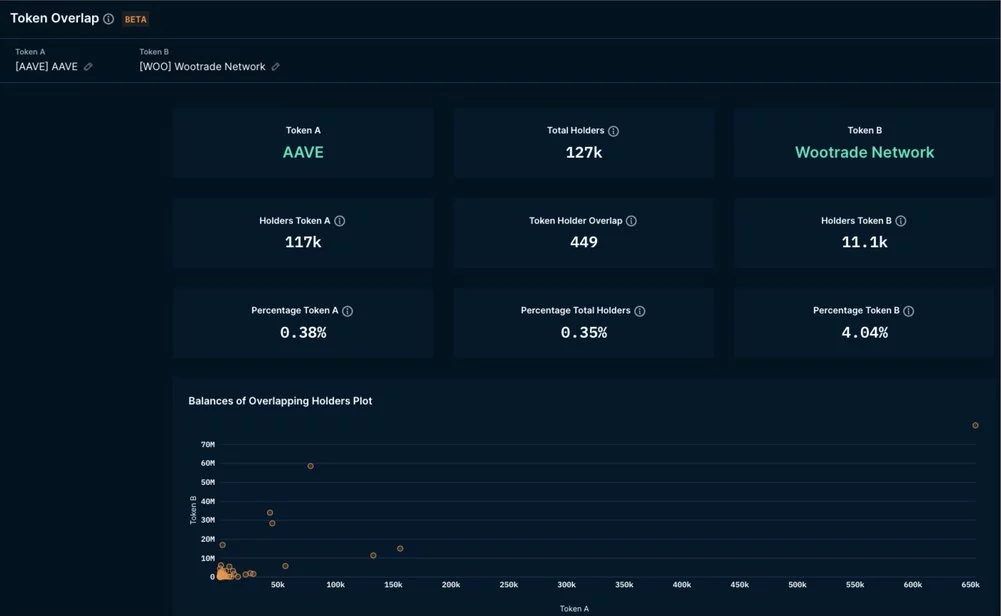Click the BETA badge
The height and width of the screenshot is (616, 1001).
coord(135,19)
